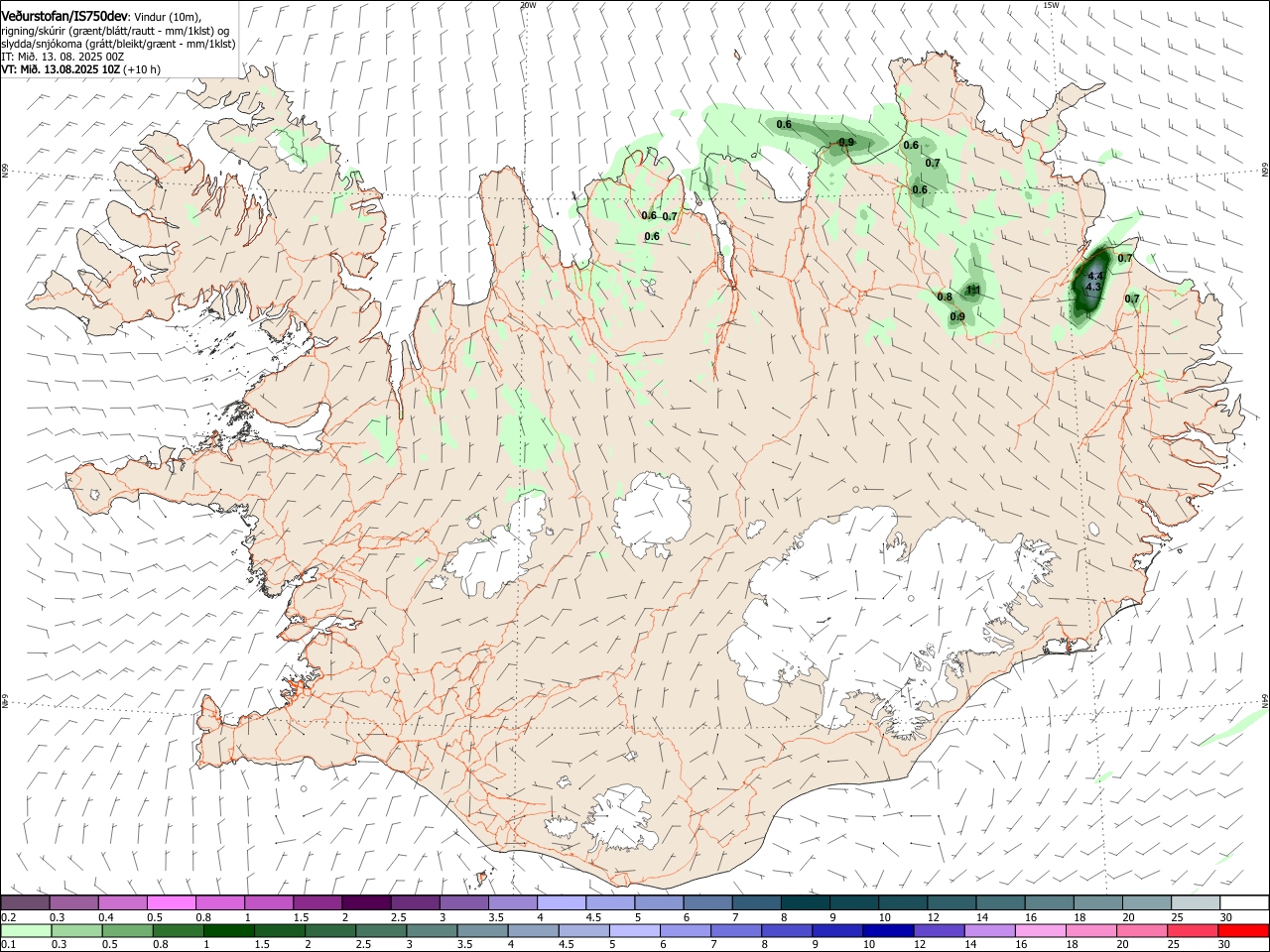Screen dimensions: 1270x952
Task: Click the 0.7 value beside 0.6 on the northern peninsula
Action: pos(670,216)
